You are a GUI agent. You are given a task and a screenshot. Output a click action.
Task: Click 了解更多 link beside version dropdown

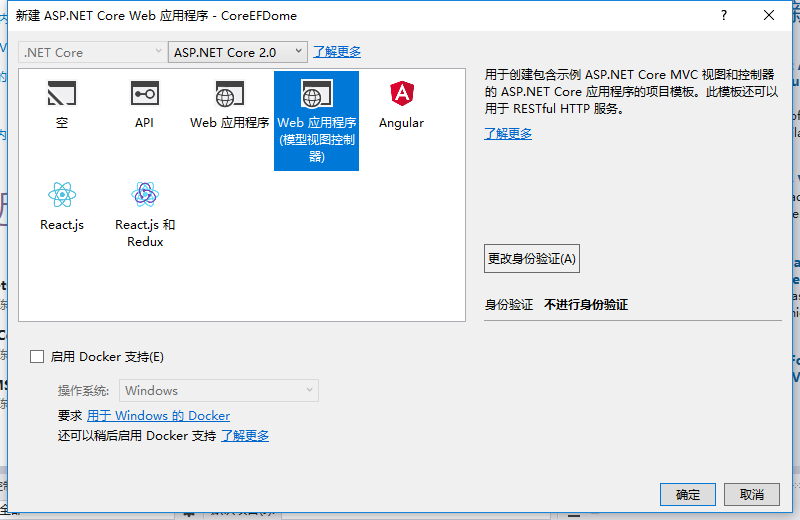[337, 52]
